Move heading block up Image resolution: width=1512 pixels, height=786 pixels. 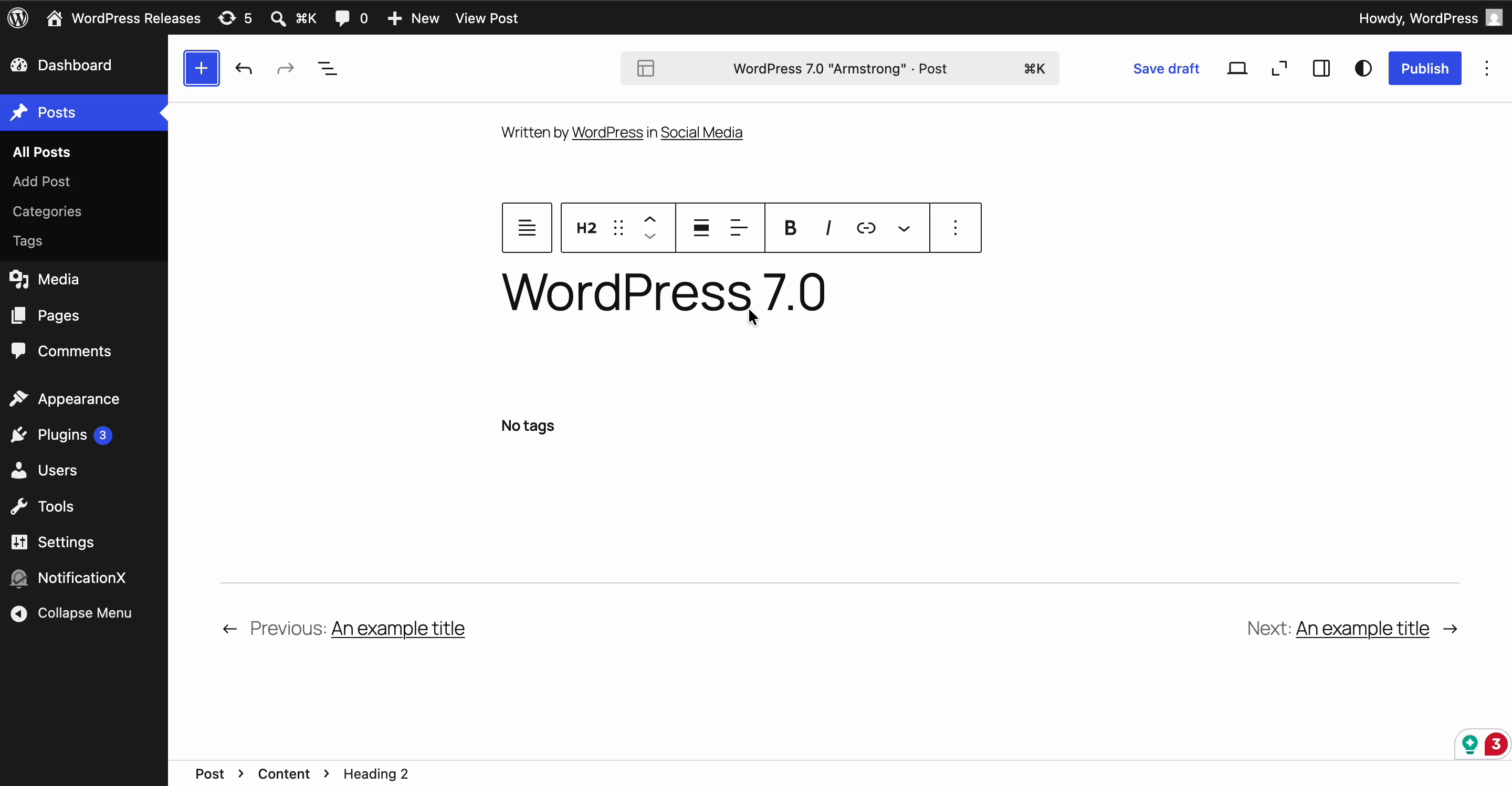tap(650, 219)
